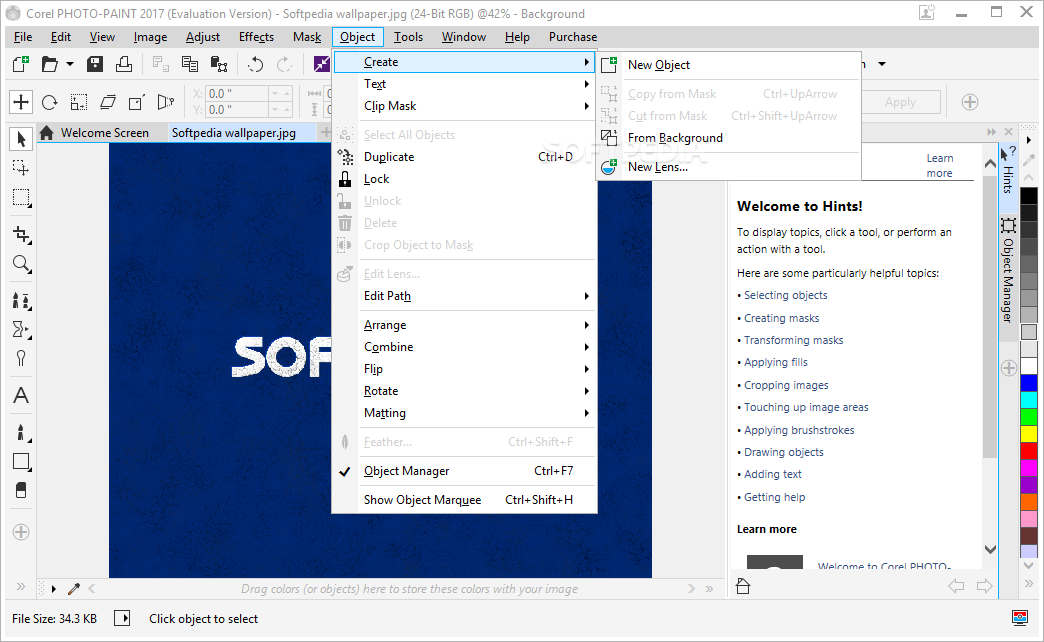Click the X position input field
Image resolution: width=1044 pixels, height=642 pixels.
point(237,93)
